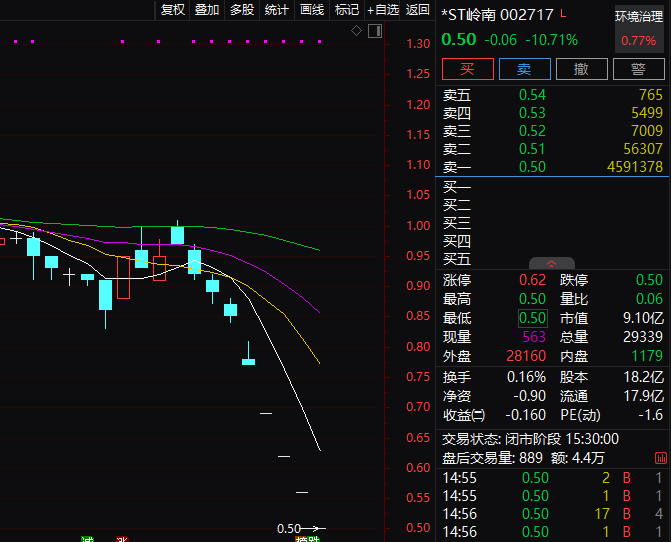The image size is (671, 542).
Task: Click the 1.00 label on price axis
Action: point(418,226)
